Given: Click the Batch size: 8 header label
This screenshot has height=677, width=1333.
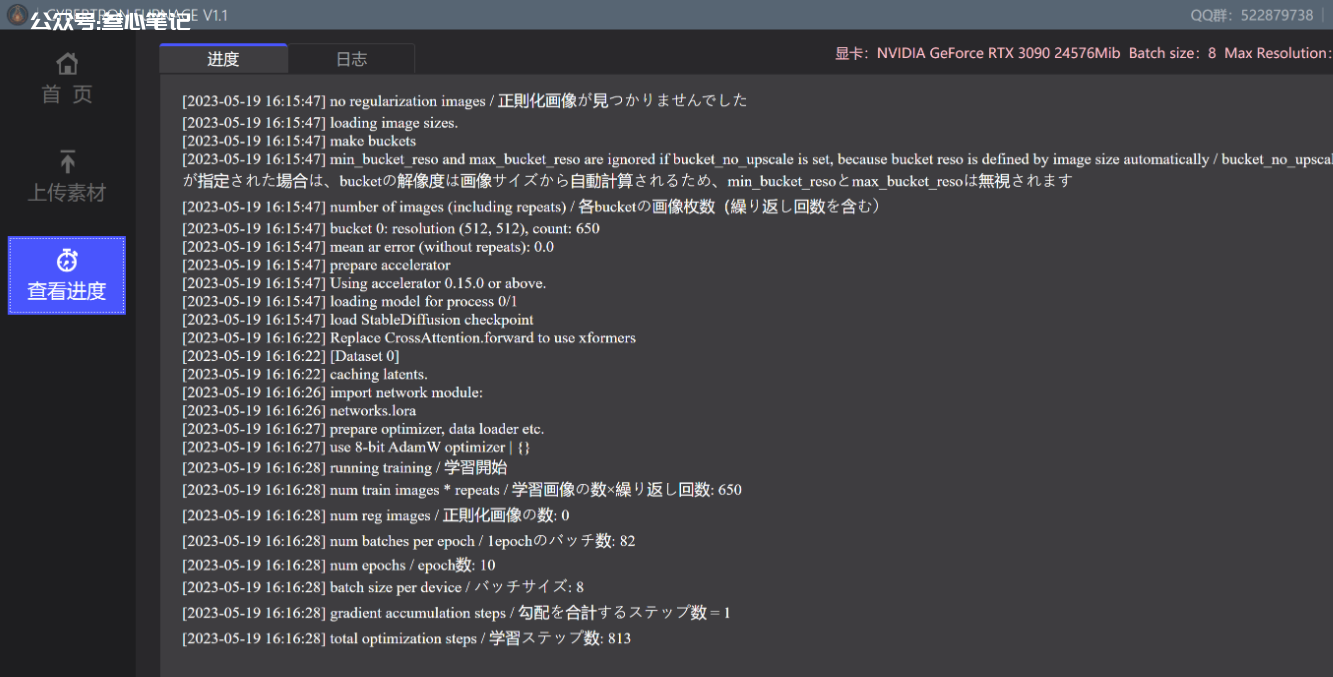Looking at the screenshot, I should 1172,53.
